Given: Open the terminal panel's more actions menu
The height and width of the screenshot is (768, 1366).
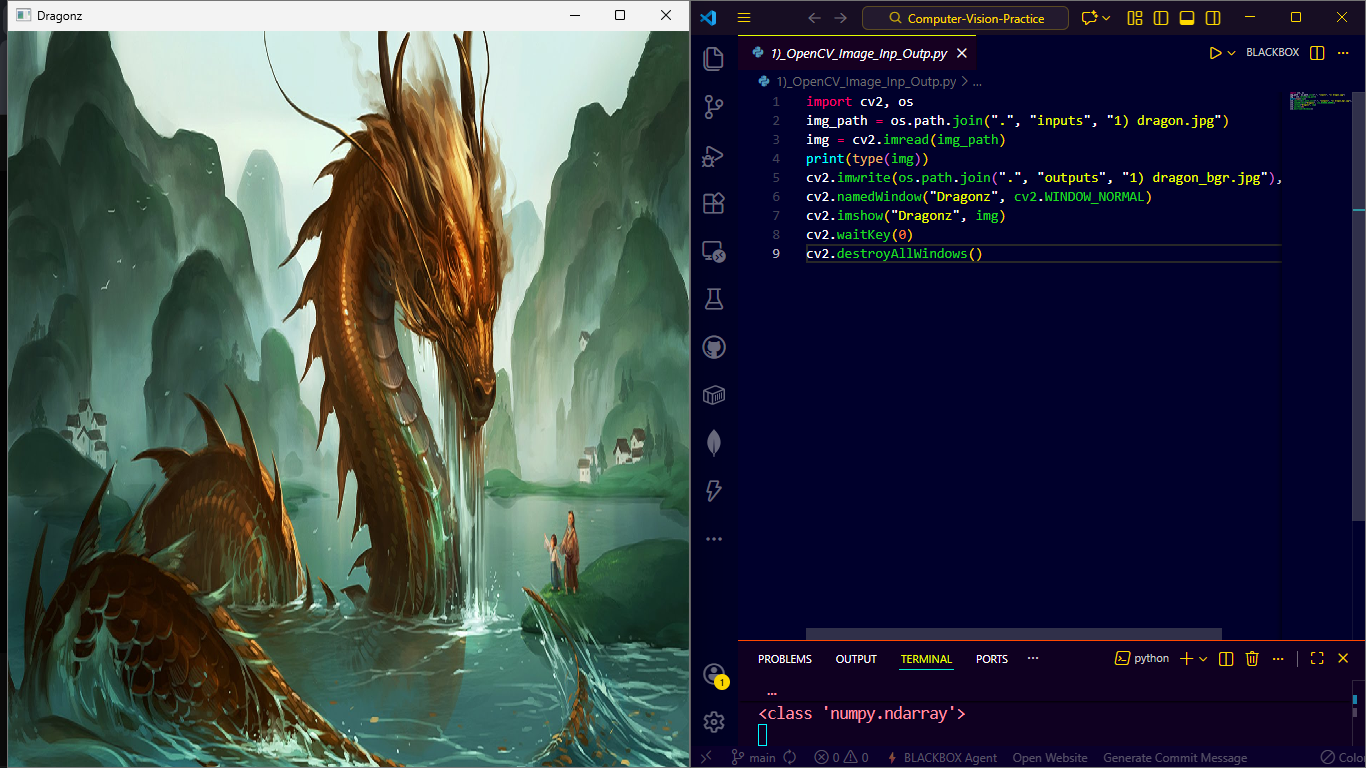Looking at the screenshot, I should (x=1279, y=658).
